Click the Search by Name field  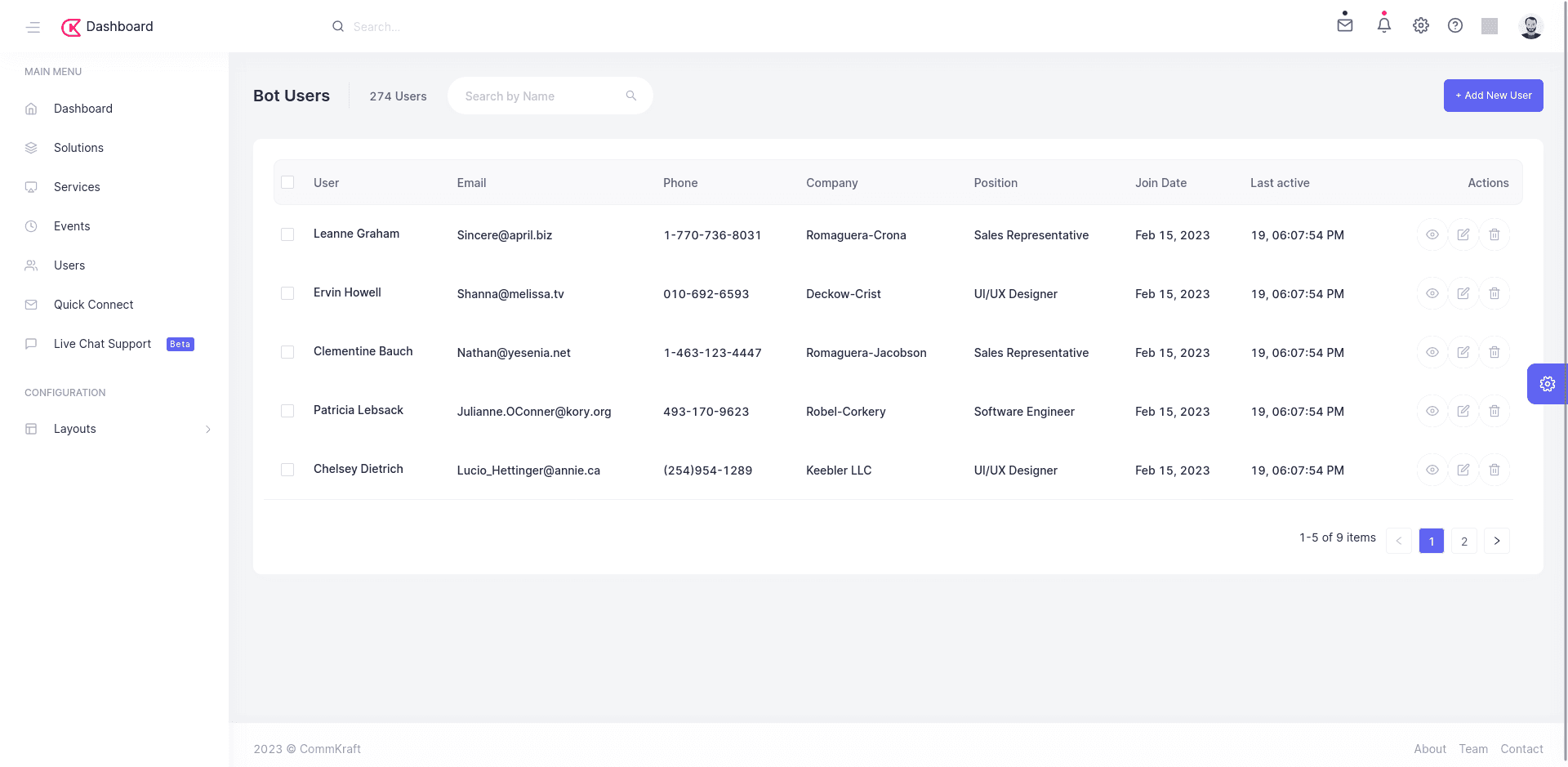(x=539, y=96)
